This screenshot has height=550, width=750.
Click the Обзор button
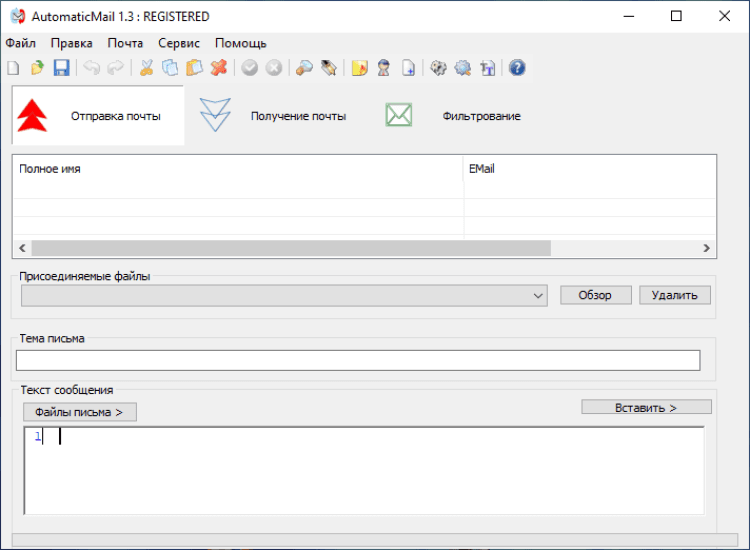pos(596,295)
